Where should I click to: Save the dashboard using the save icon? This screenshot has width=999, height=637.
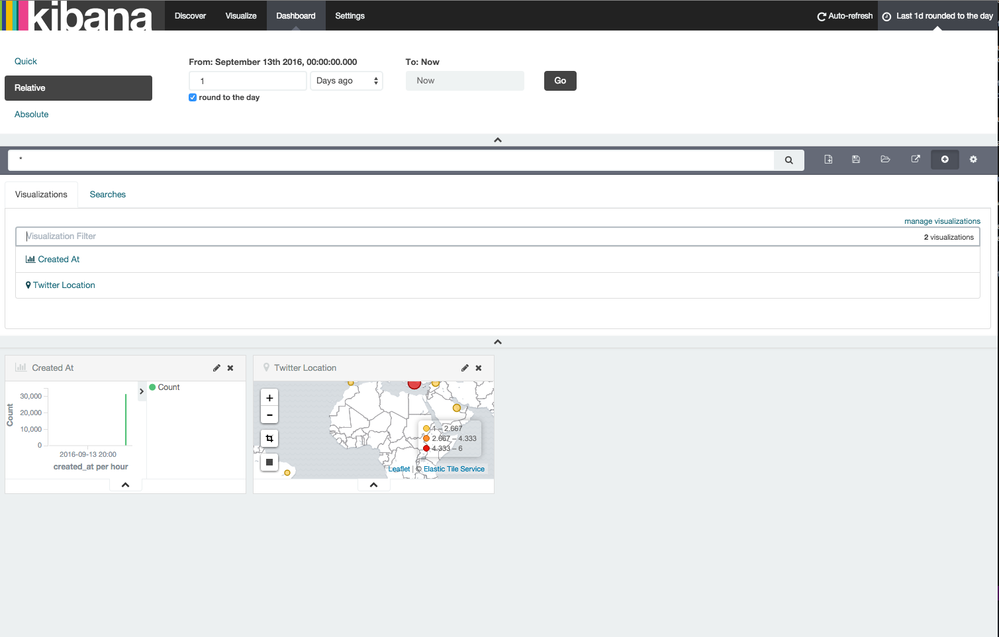click(856, 159)
